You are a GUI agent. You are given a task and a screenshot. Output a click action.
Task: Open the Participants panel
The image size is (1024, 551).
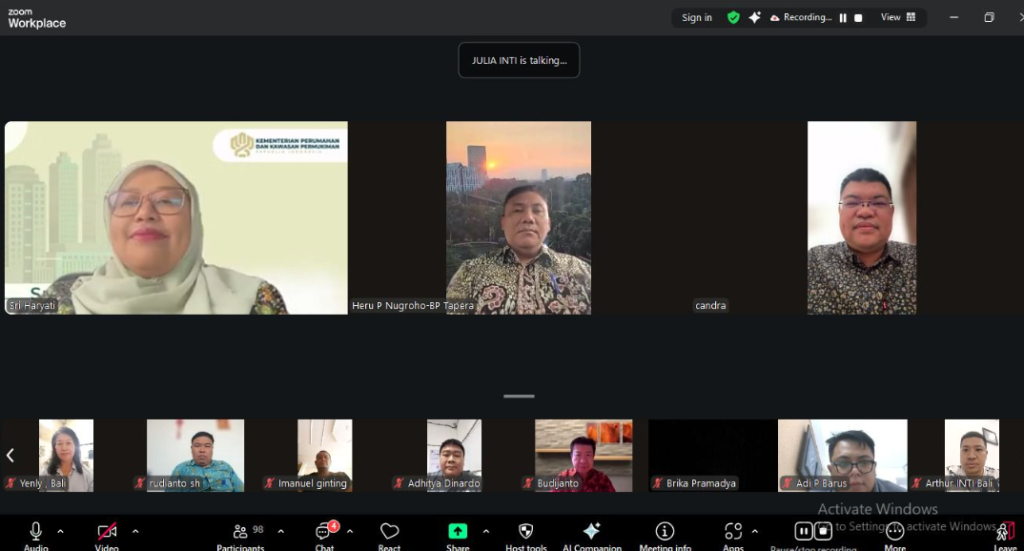point(240,533)
